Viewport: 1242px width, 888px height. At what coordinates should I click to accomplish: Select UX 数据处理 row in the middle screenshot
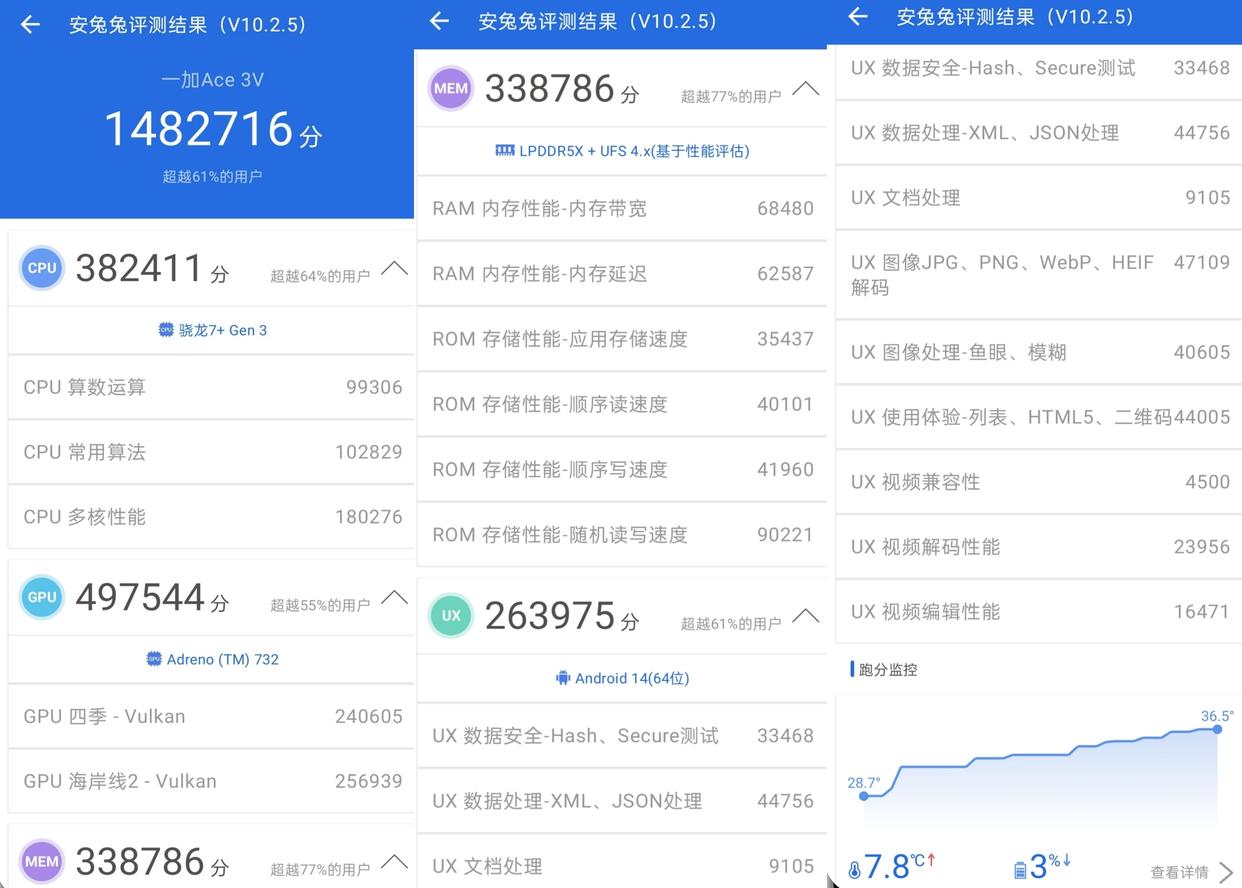[622, 801]
